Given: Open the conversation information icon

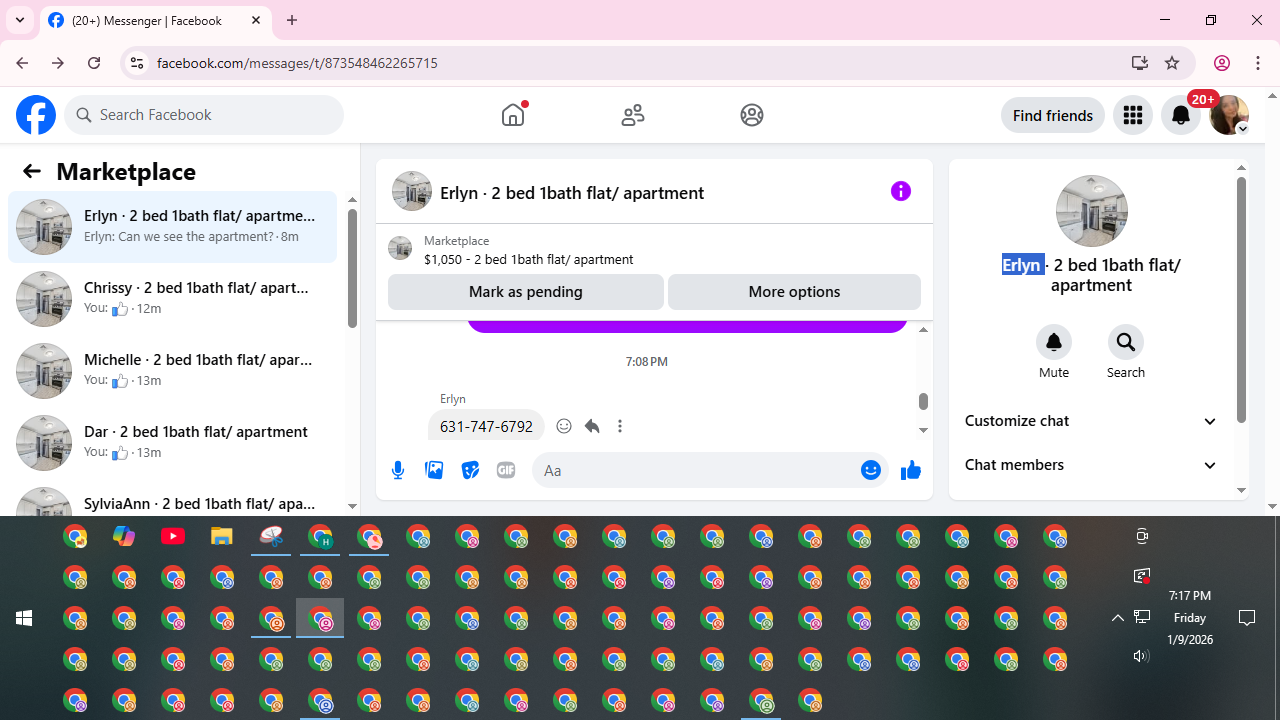Looking at the screenshot, I should pos(901,191).
